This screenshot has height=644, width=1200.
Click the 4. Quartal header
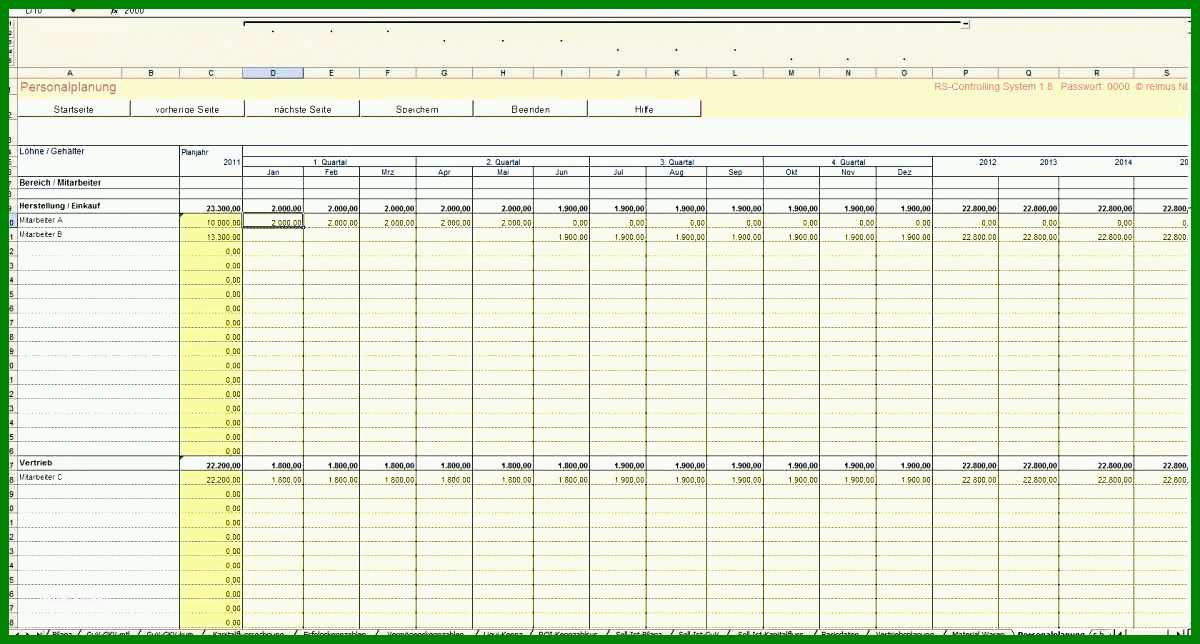pos(848,162)
